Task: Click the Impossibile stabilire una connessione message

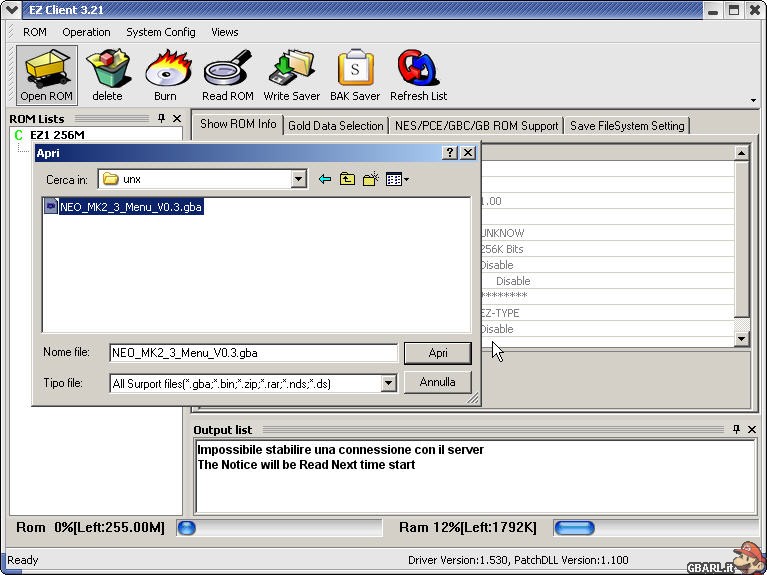Action: click(x=340, y=450)
